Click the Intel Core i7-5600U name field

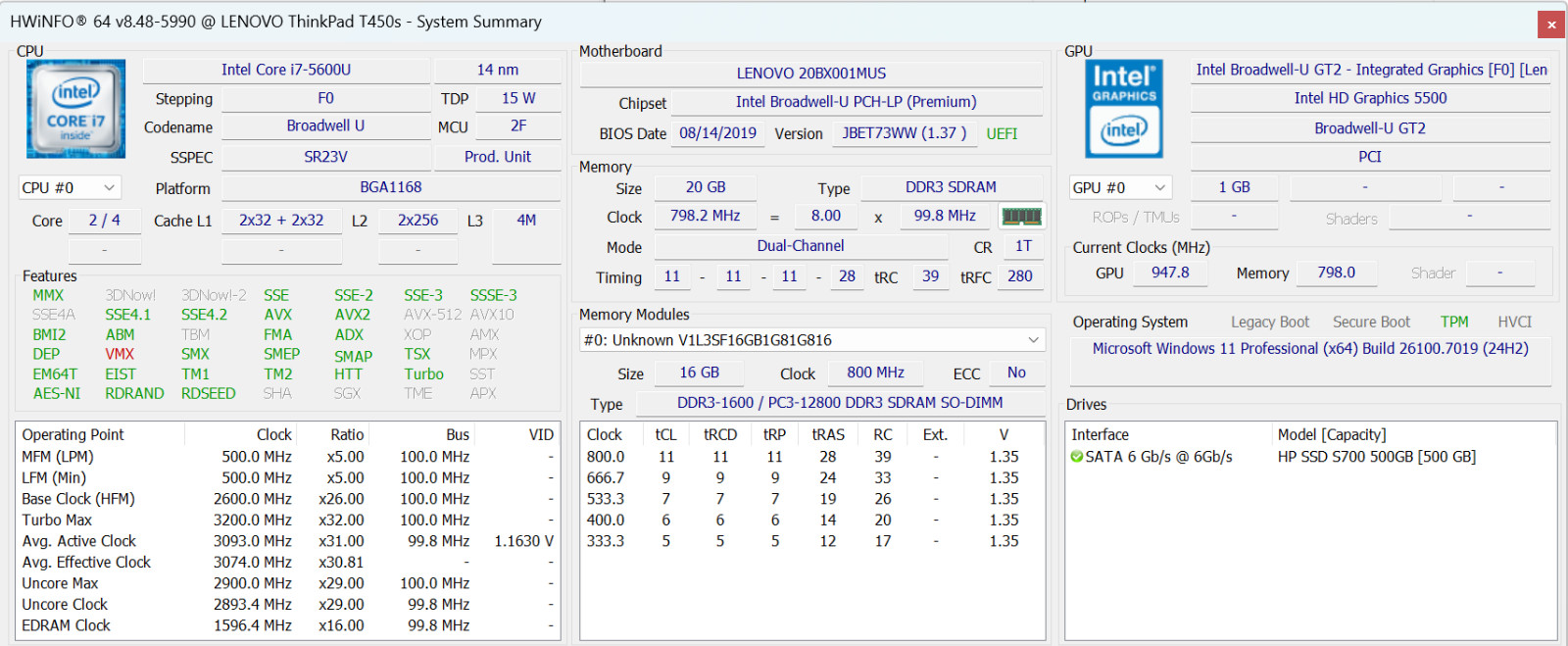[286, 70]
